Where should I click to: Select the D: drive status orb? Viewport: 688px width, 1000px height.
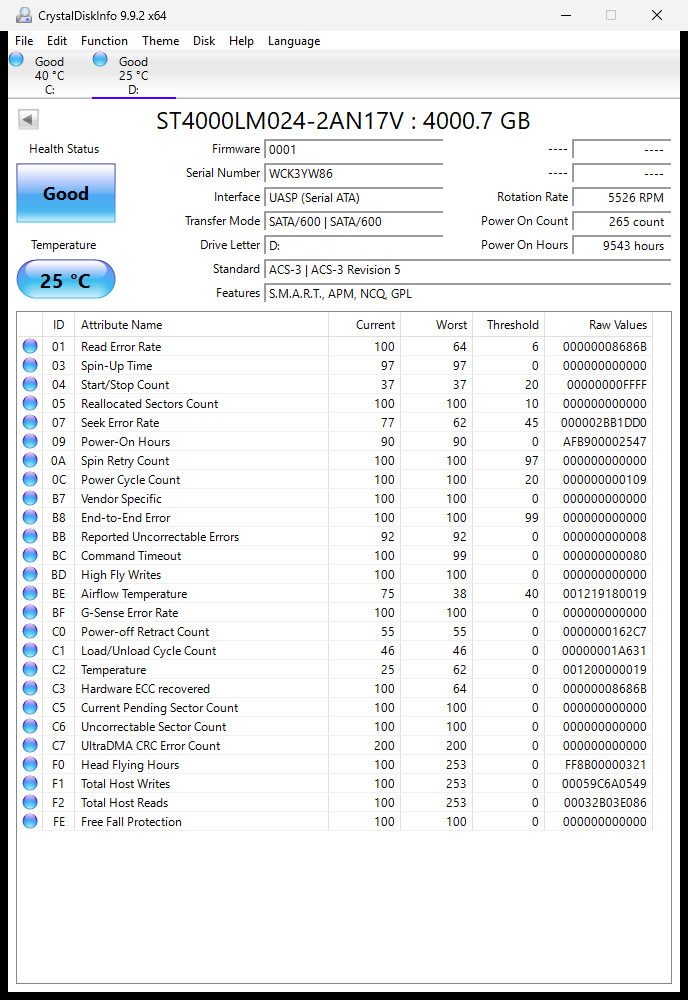100,59
